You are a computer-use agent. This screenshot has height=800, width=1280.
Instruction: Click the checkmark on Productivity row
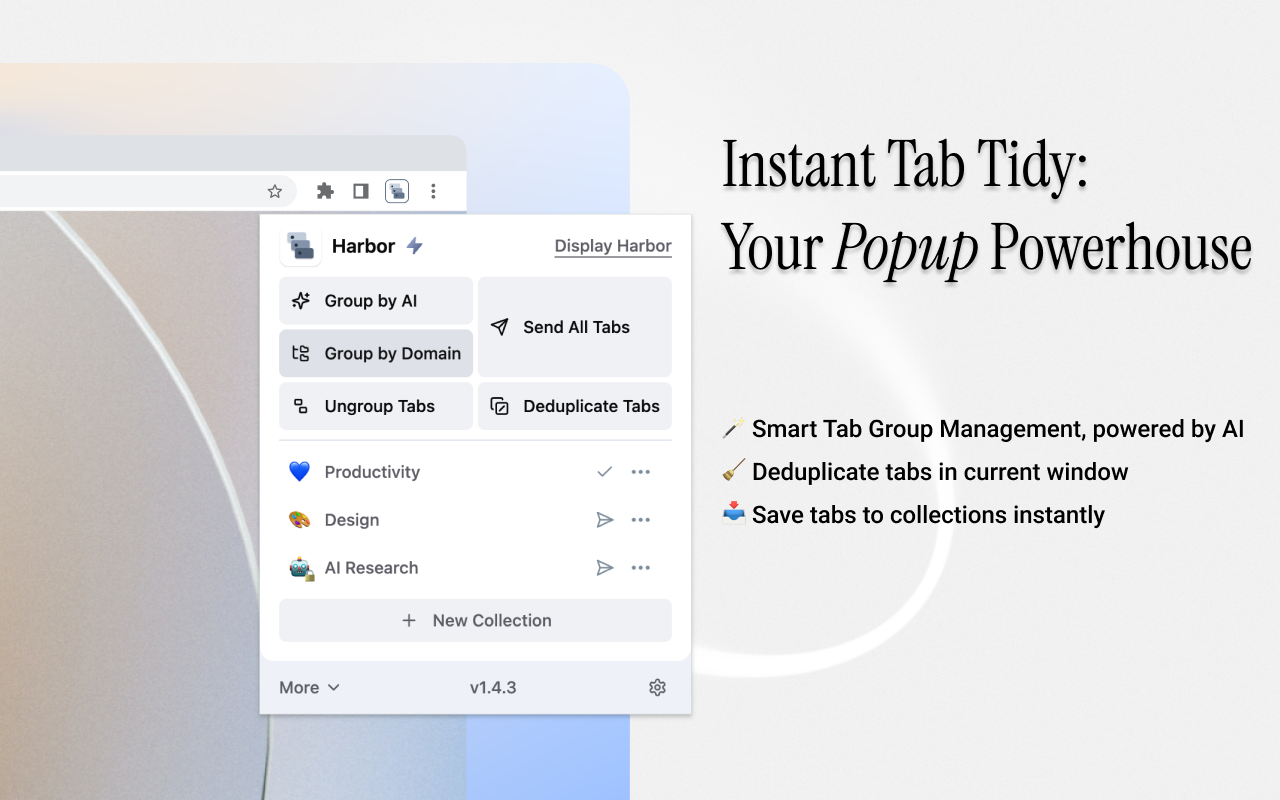coord(604,472)
